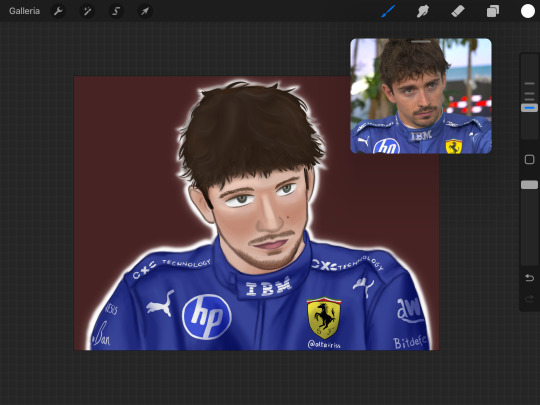Click the brush opacity slider handle
This screenshot has height=405, width=540.
coord(529,185)
